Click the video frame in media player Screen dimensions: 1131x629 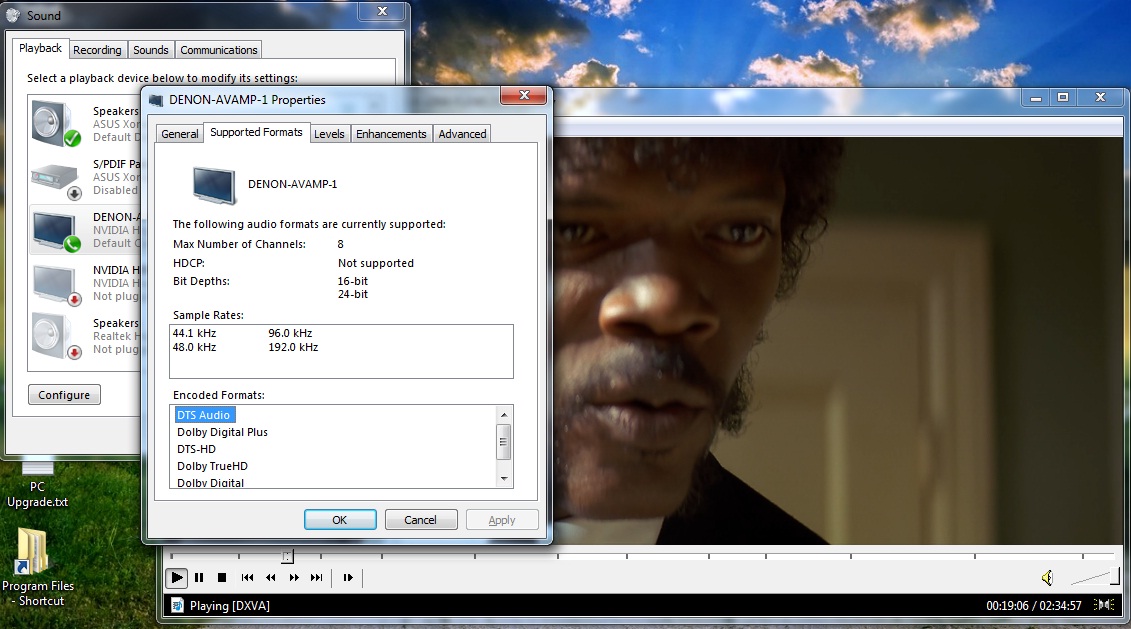838,340
